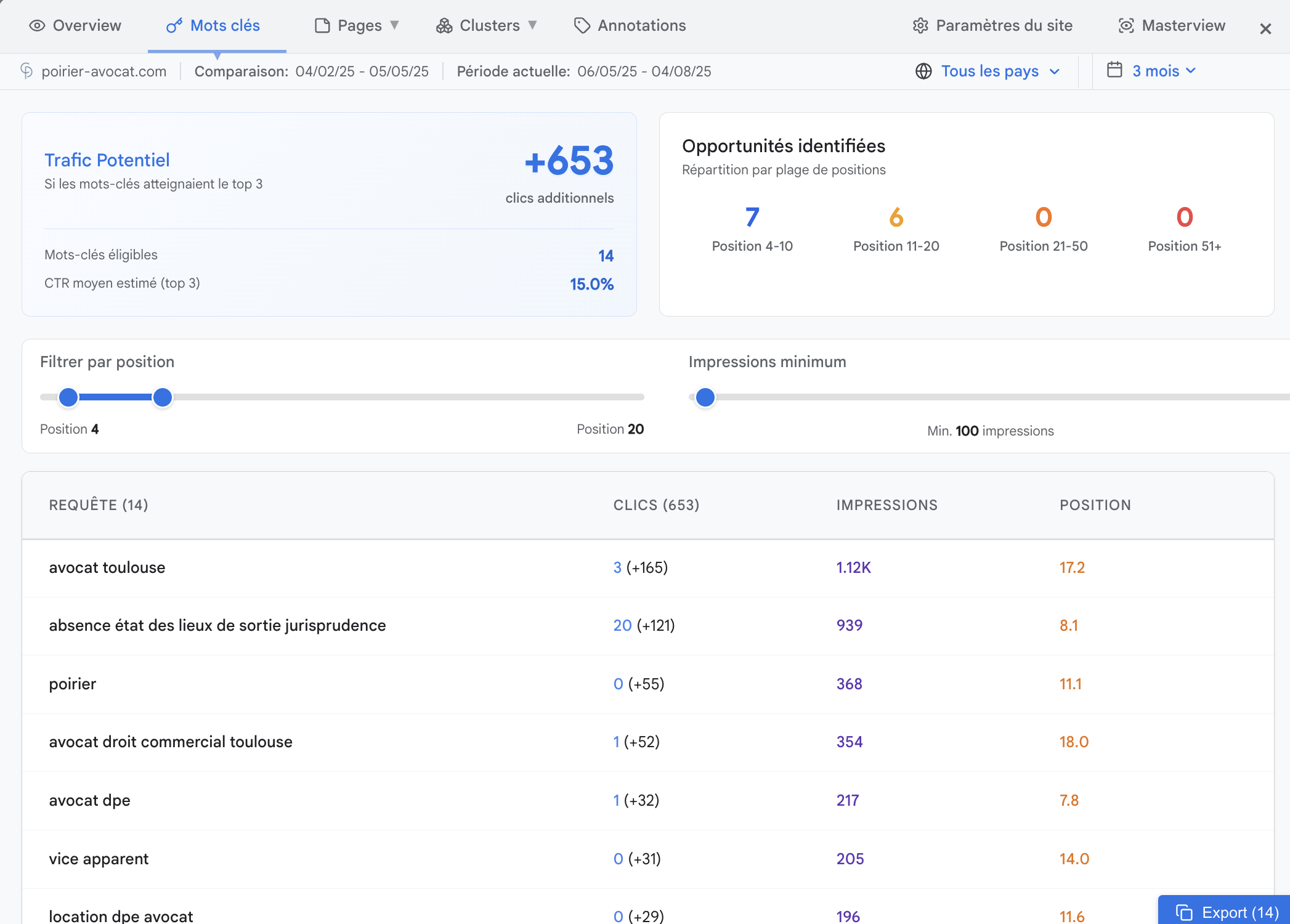Click the tag icon beside Annotations
This screenshot has height=924, width=1290.
[582, 25]
